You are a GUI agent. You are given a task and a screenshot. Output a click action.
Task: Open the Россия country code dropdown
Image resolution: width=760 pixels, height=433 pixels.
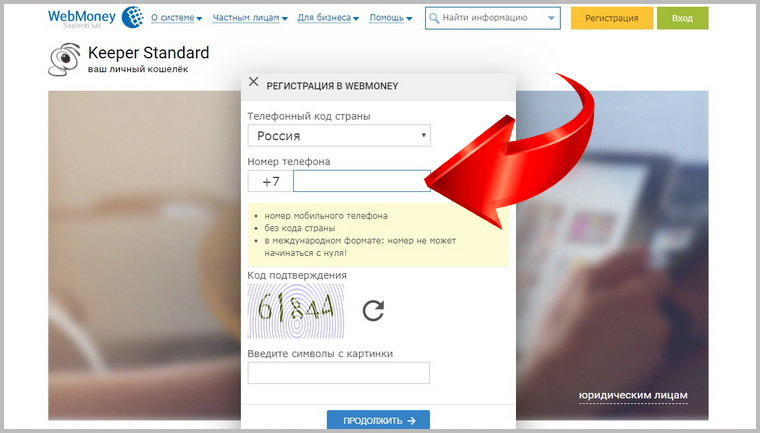pyautogui.click(x=339, y=136)
